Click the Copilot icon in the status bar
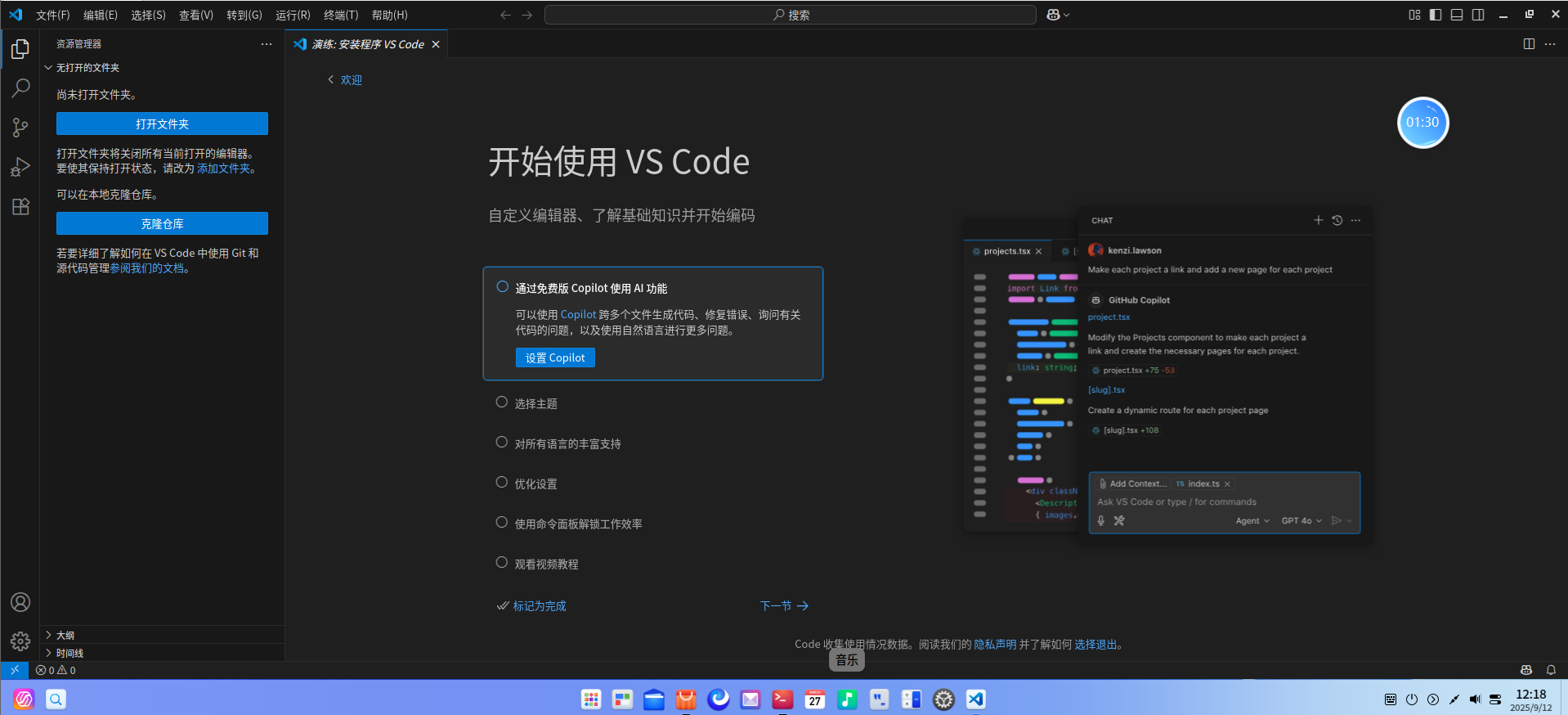Viewport: 1568px width, 715px height. 1525,670
